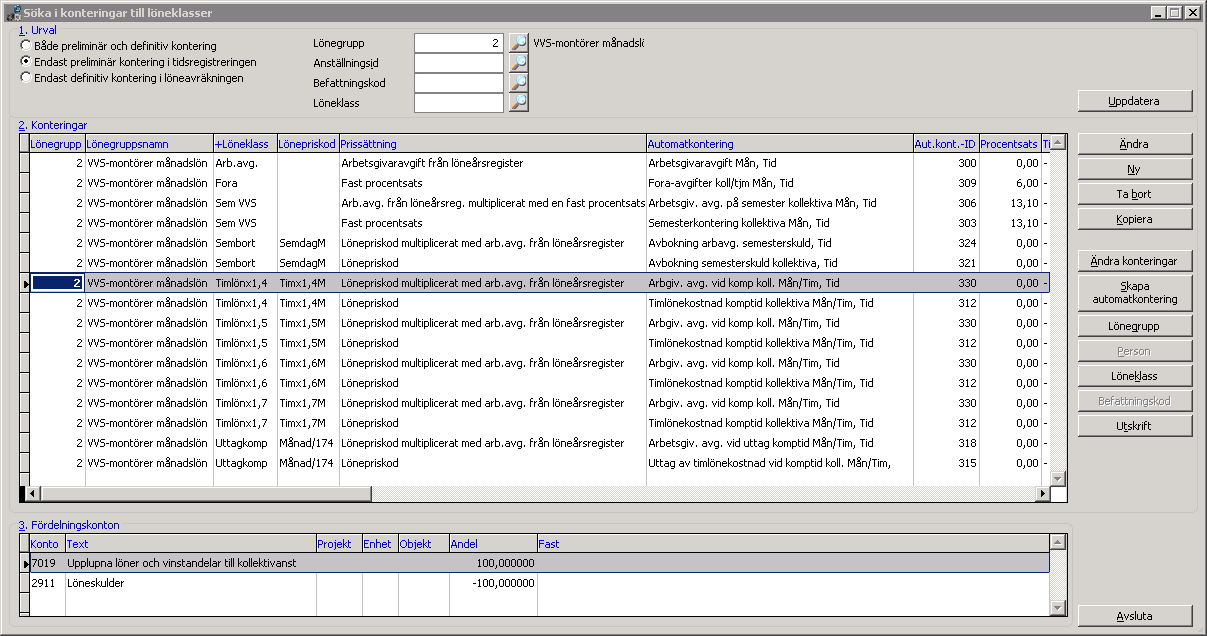
Task: Open lookup icon next to Lönegrupp field
Action: click(x=518, y=43)
